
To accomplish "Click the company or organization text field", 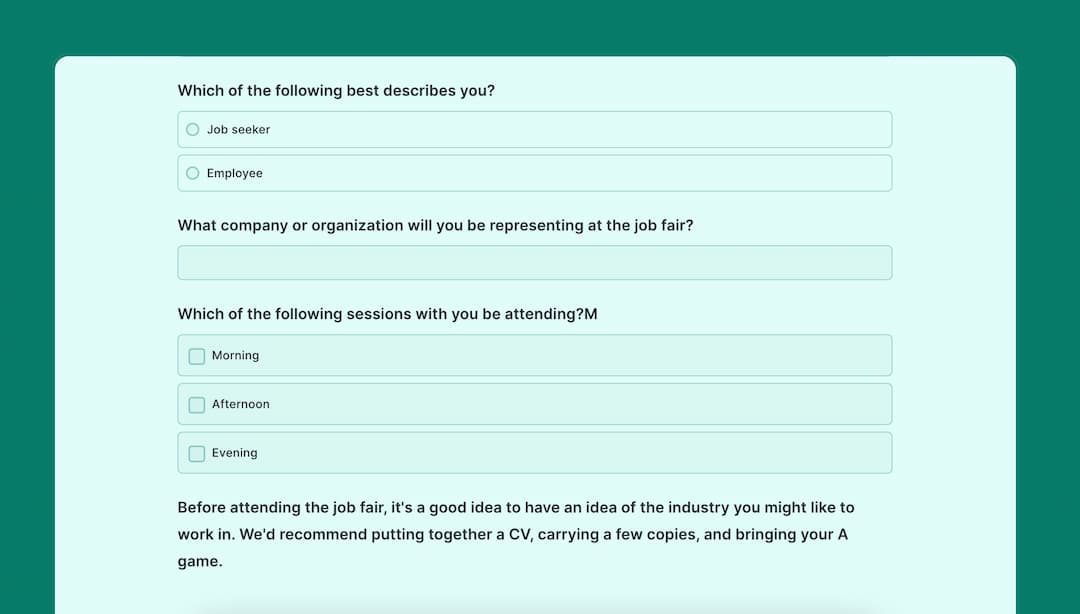I will [535, 262].
